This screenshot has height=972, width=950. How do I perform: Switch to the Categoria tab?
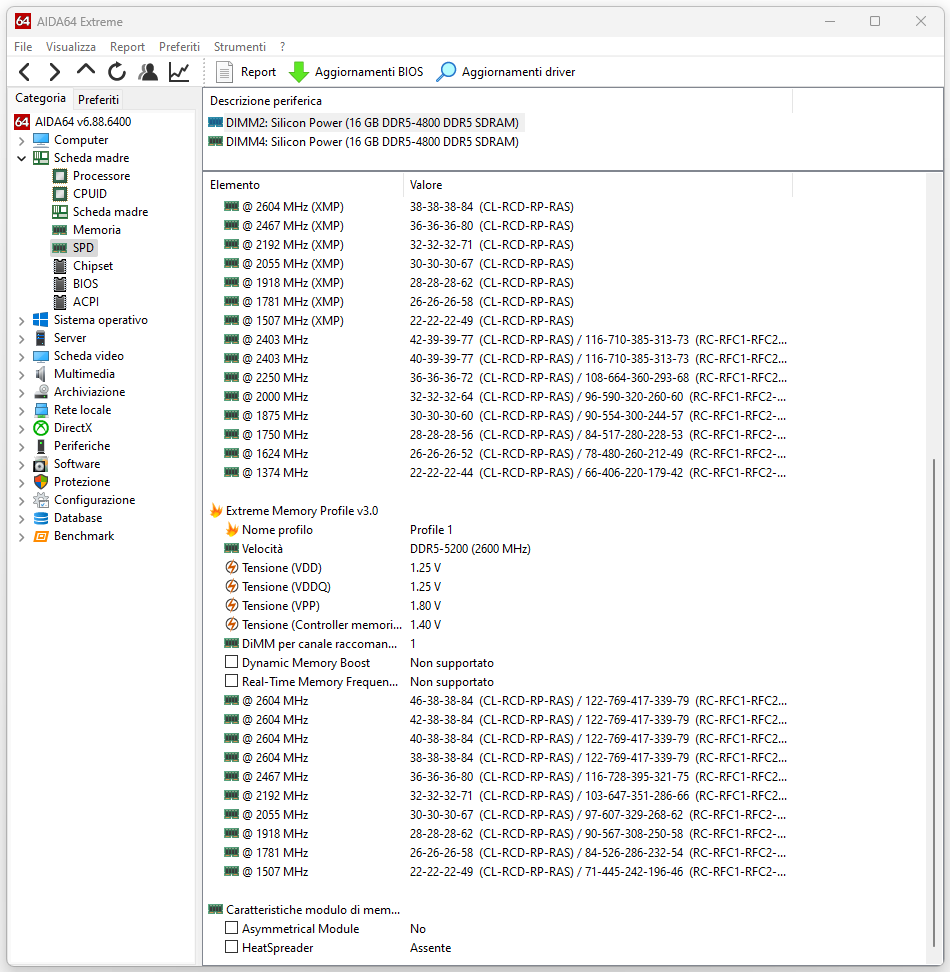40,98
